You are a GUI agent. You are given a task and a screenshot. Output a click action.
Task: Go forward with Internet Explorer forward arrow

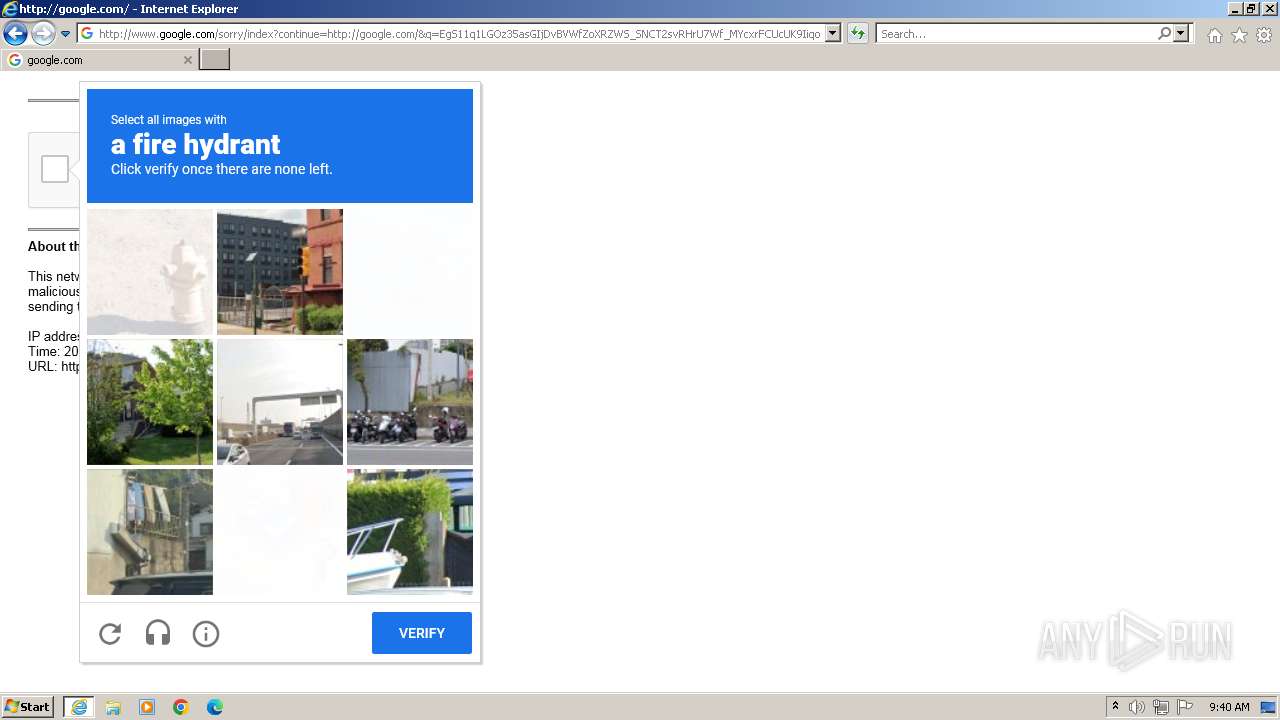(x=42, y=34)
